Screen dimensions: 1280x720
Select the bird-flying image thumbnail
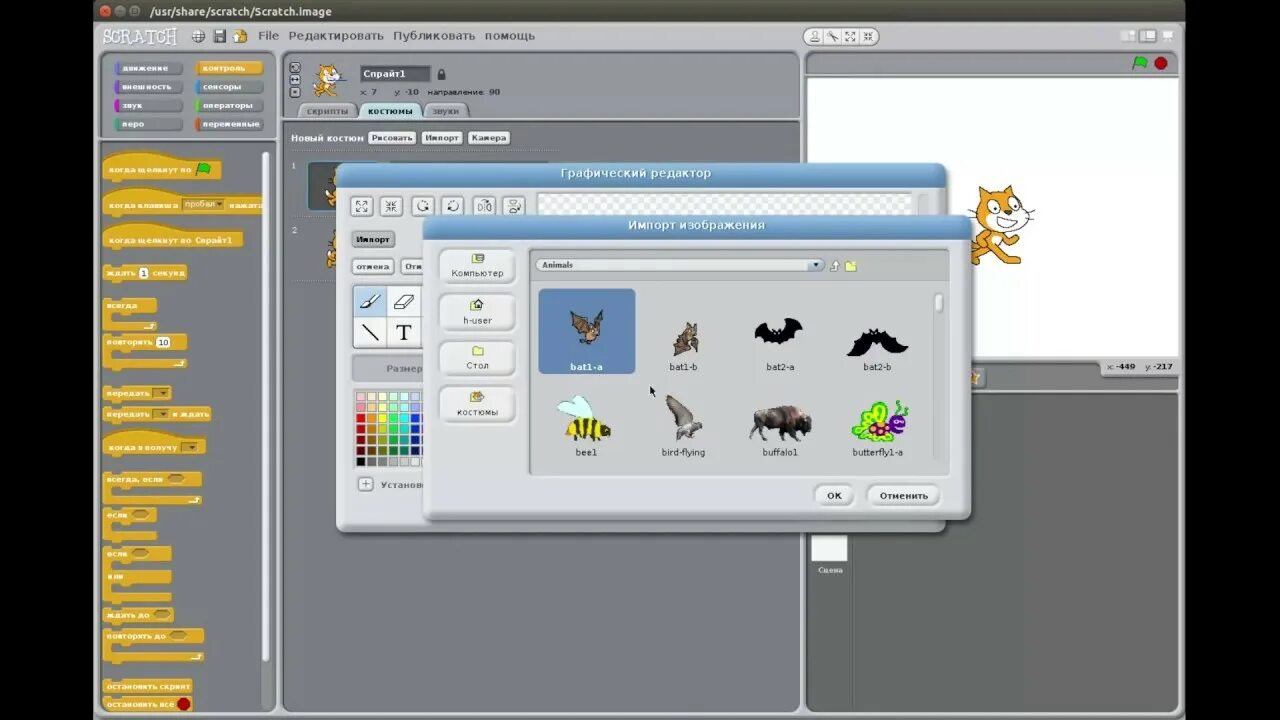pos(683,426)
